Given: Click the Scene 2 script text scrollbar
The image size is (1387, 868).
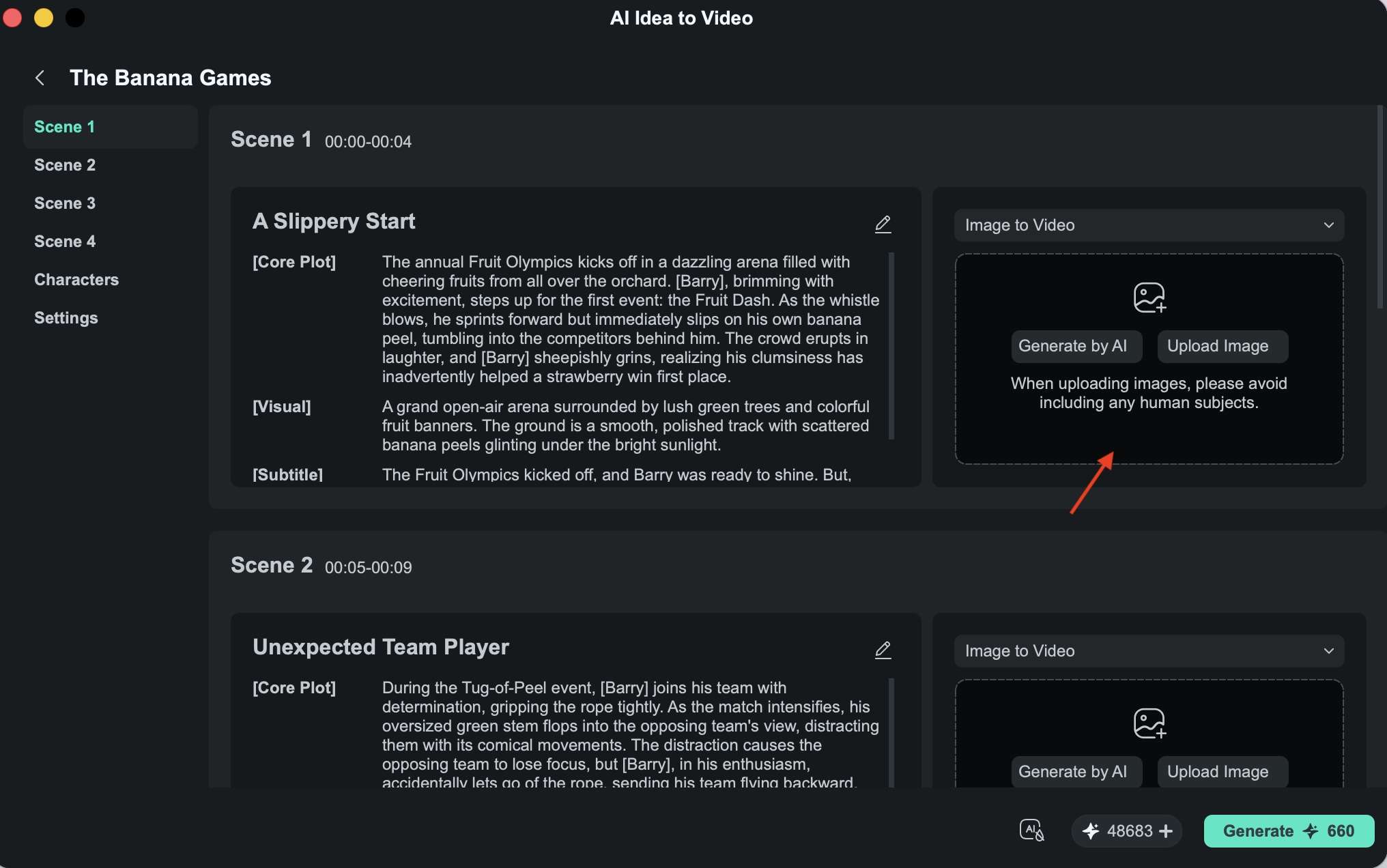Looking at the screenshot, I should [891, 733].
